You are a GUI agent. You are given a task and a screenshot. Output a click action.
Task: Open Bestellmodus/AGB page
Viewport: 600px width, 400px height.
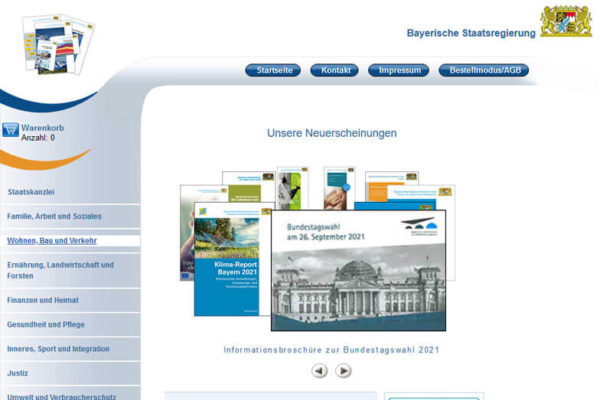tap(484, 70)
